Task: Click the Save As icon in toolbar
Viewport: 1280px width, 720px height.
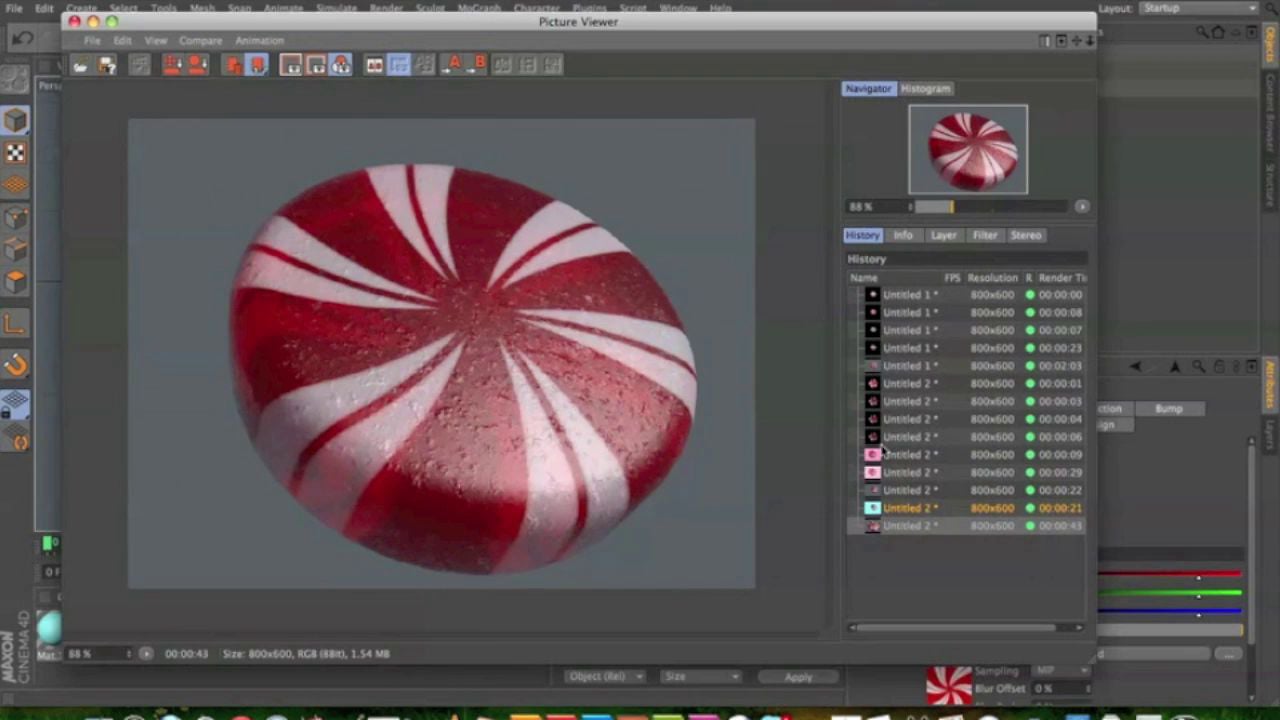Action: [x=107, y=66]
